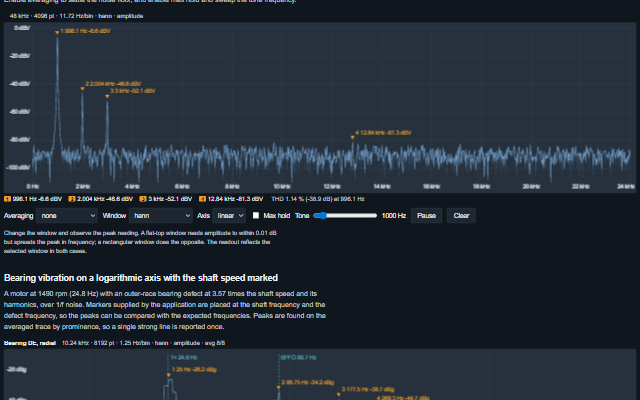Click the 3 177.5 Hz -38.7 dBg peak label
Viewport: 640px width, 400px height.
[x=368, y=390]
